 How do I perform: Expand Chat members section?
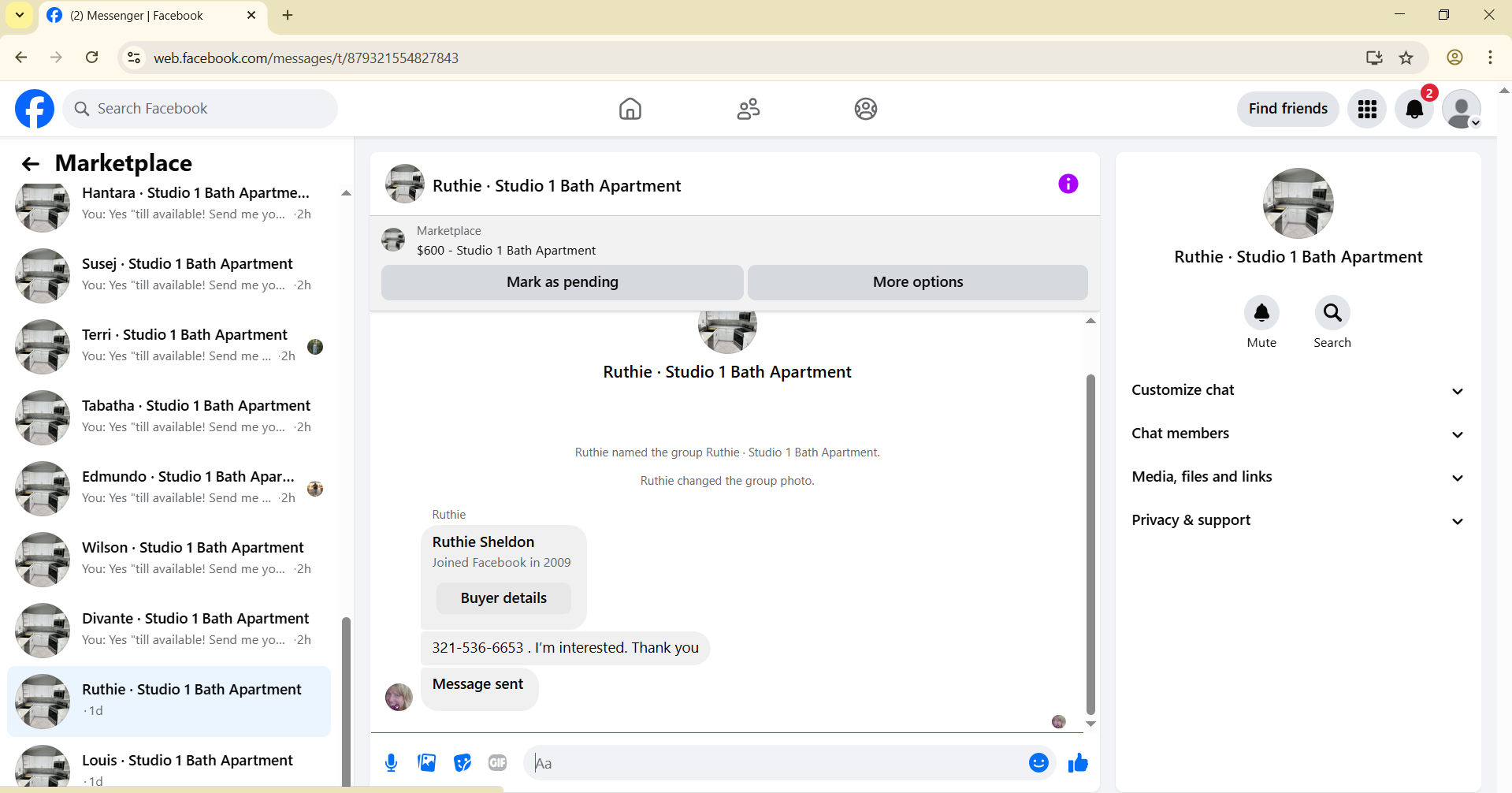coord(1298,434)
